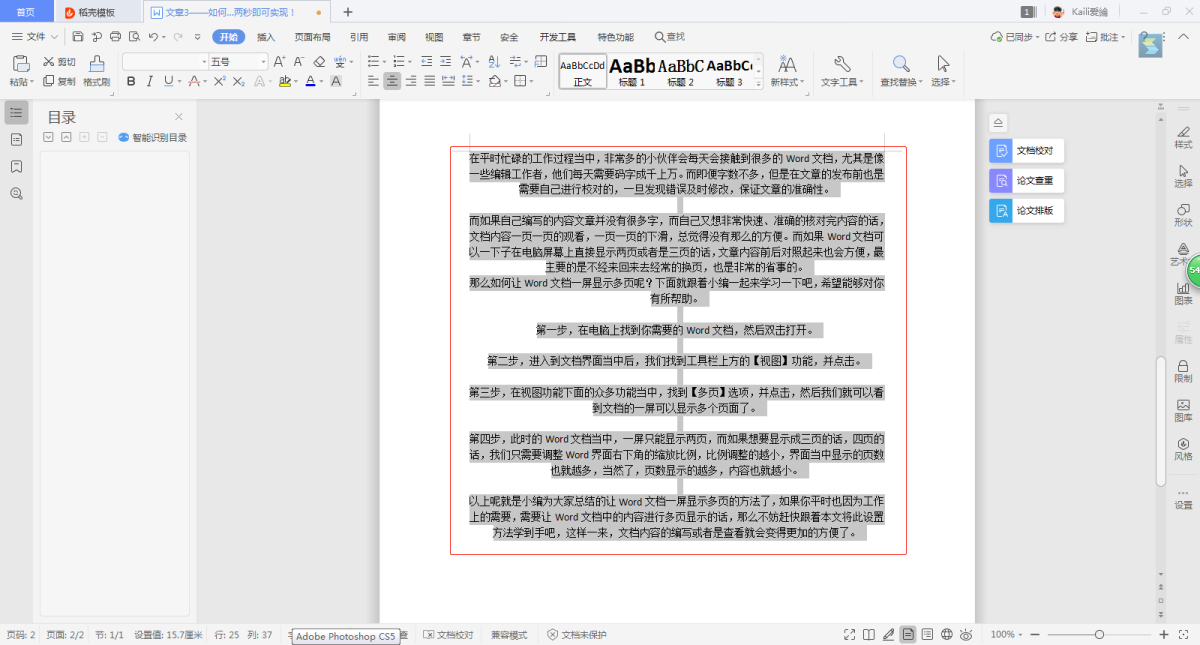Viewport: 1200px width, 645px height.
Task: Toggle center text alignment
Action: pos(392,81)
